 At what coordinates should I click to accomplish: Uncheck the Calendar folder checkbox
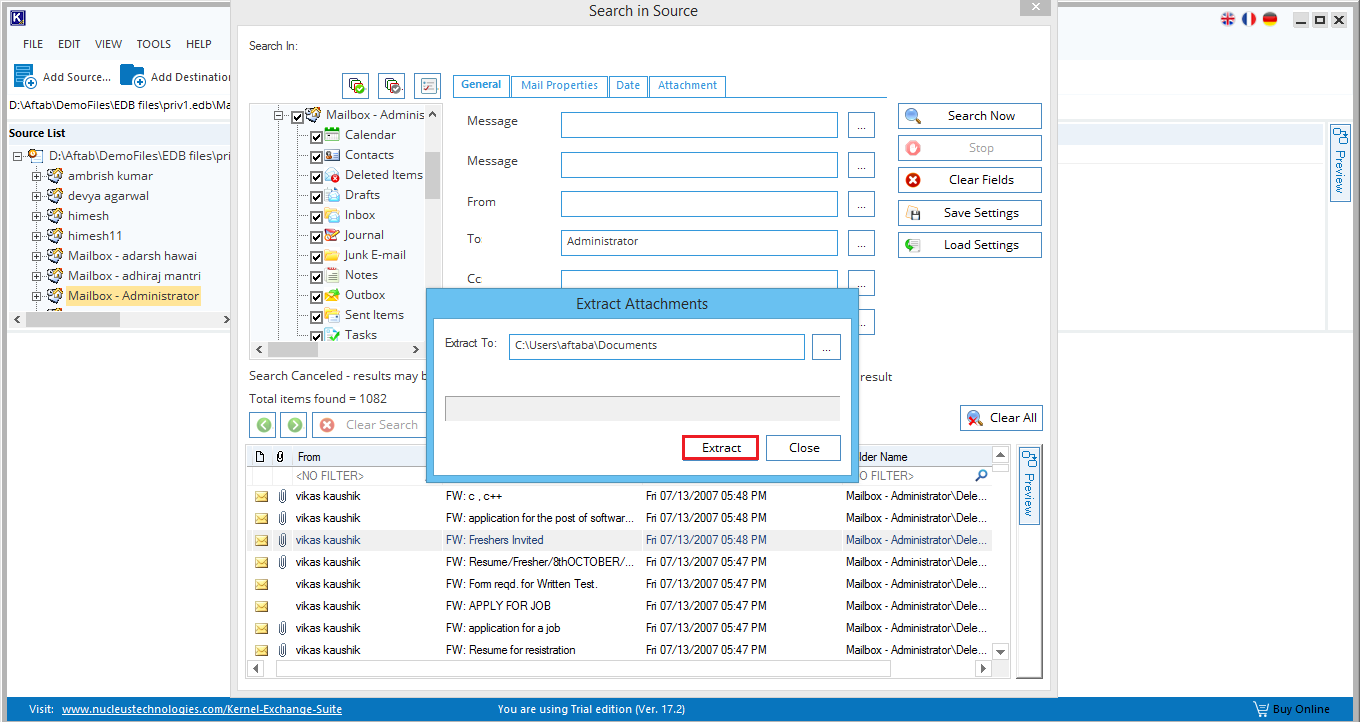tap(316, 136)
